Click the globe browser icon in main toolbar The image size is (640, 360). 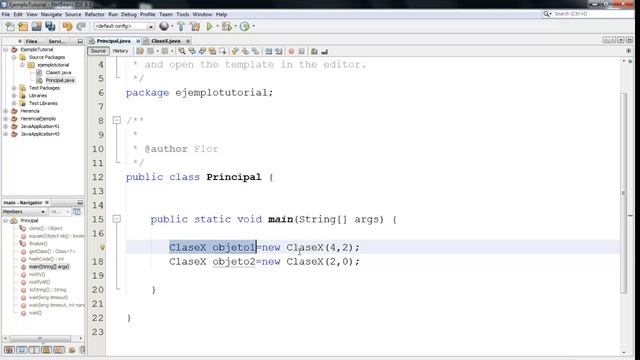164,26
